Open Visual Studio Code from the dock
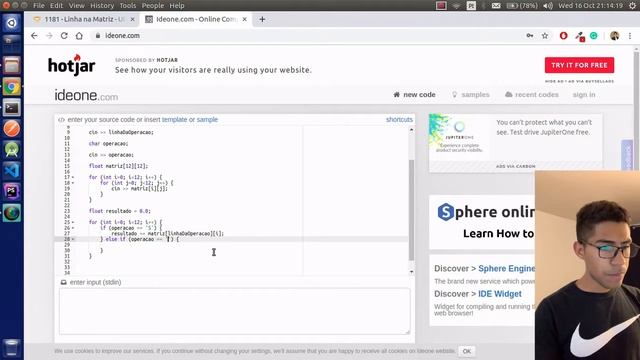 (x=12, y=171)
